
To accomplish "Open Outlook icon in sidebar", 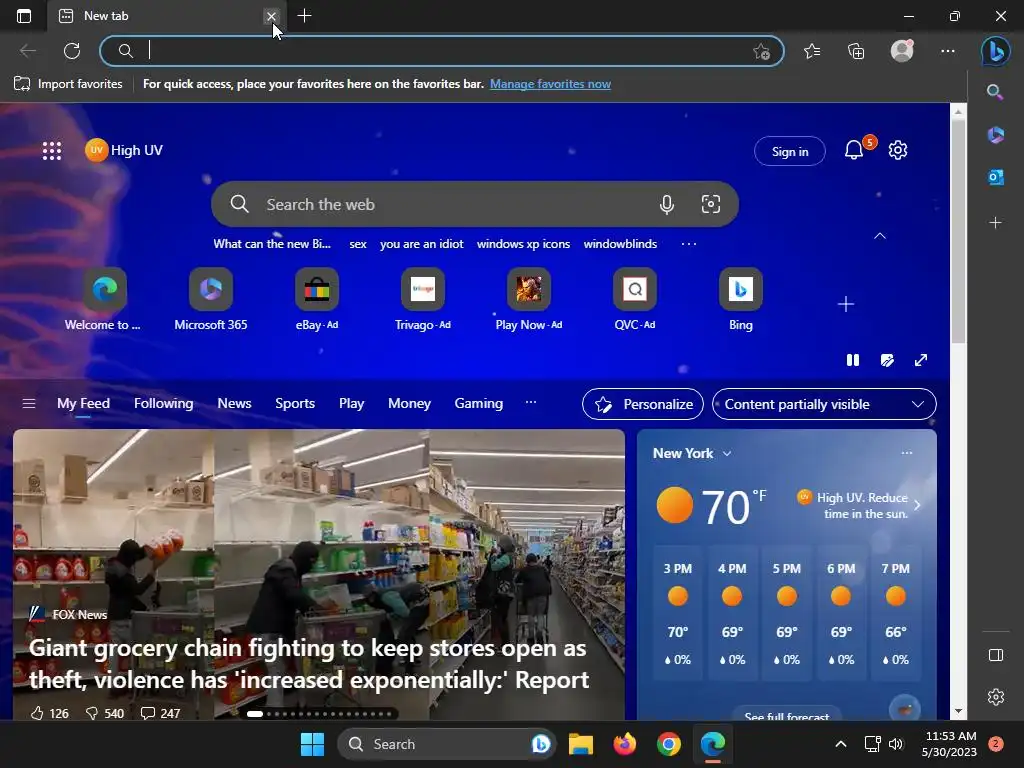I will tap(995, 177).
